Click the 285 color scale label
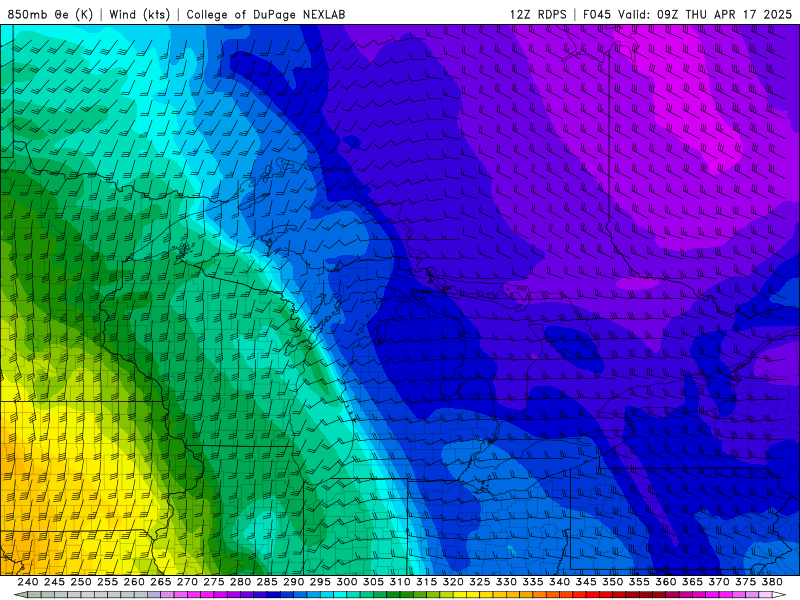The height and width of the screenshot is (600, 800). tap(267, 582)
